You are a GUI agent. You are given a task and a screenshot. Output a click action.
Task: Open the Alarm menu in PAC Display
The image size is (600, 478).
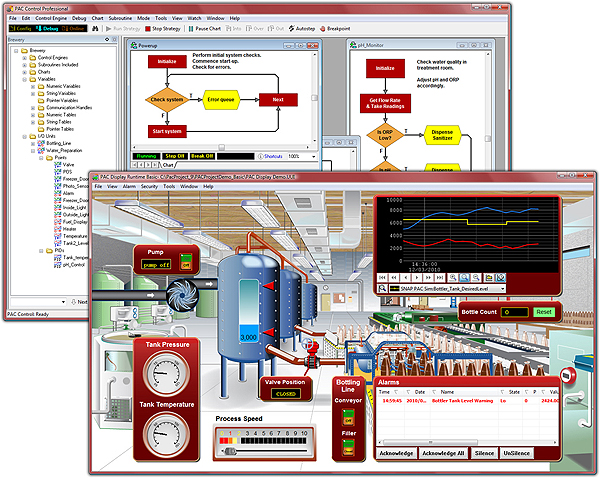point(129,186)
